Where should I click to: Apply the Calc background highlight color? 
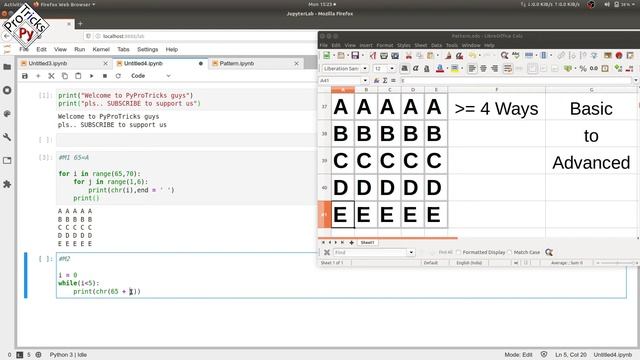(454, 69)
